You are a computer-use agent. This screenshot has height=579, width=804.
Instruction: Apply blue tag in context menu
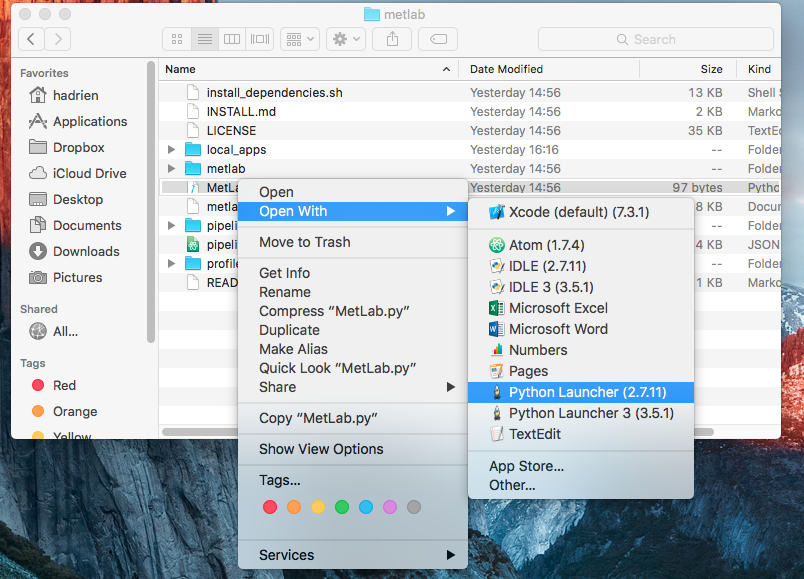pos(366,507)
